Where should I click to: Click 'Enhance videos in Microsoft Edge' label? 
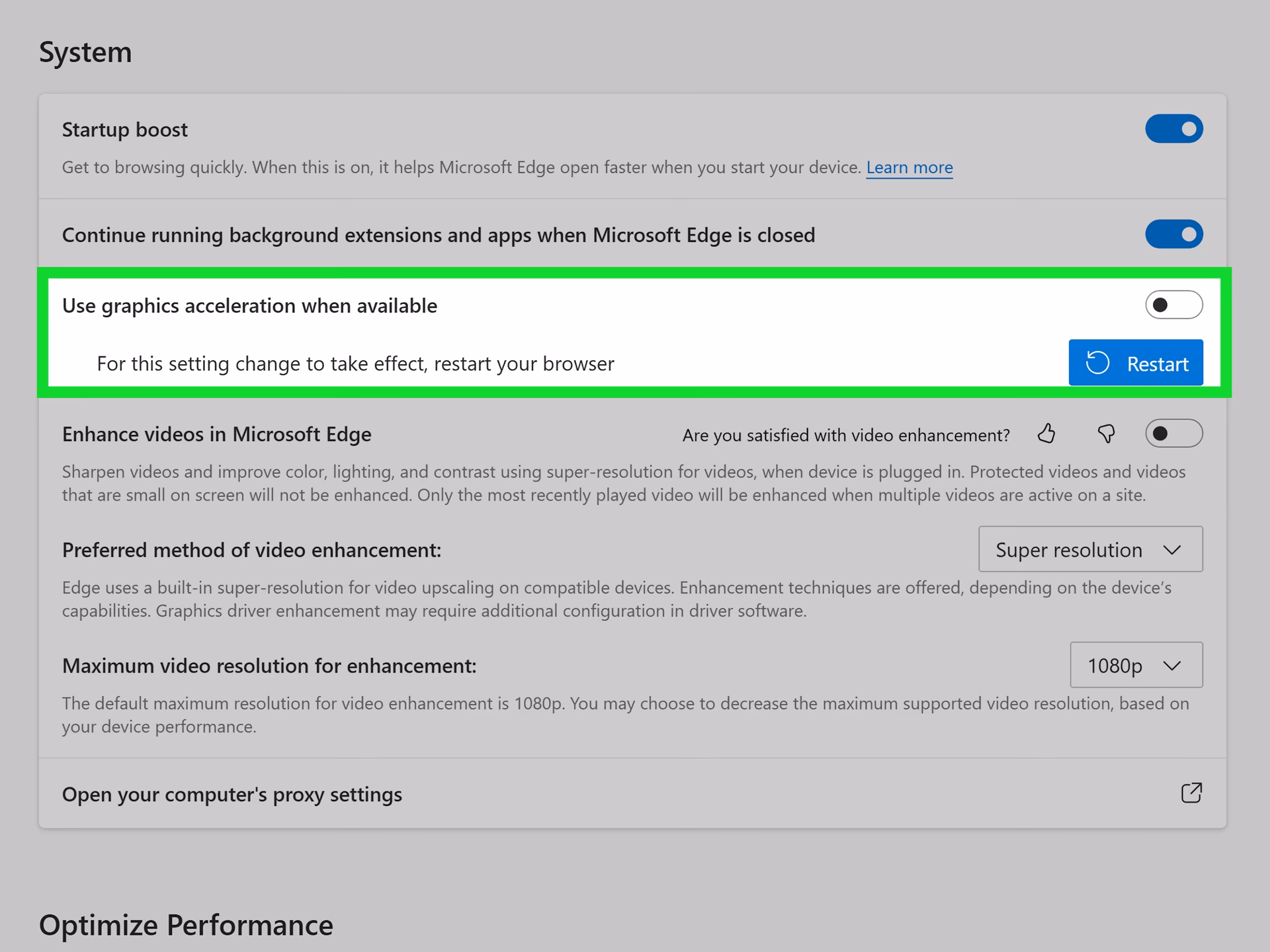(x=216, y=434)
